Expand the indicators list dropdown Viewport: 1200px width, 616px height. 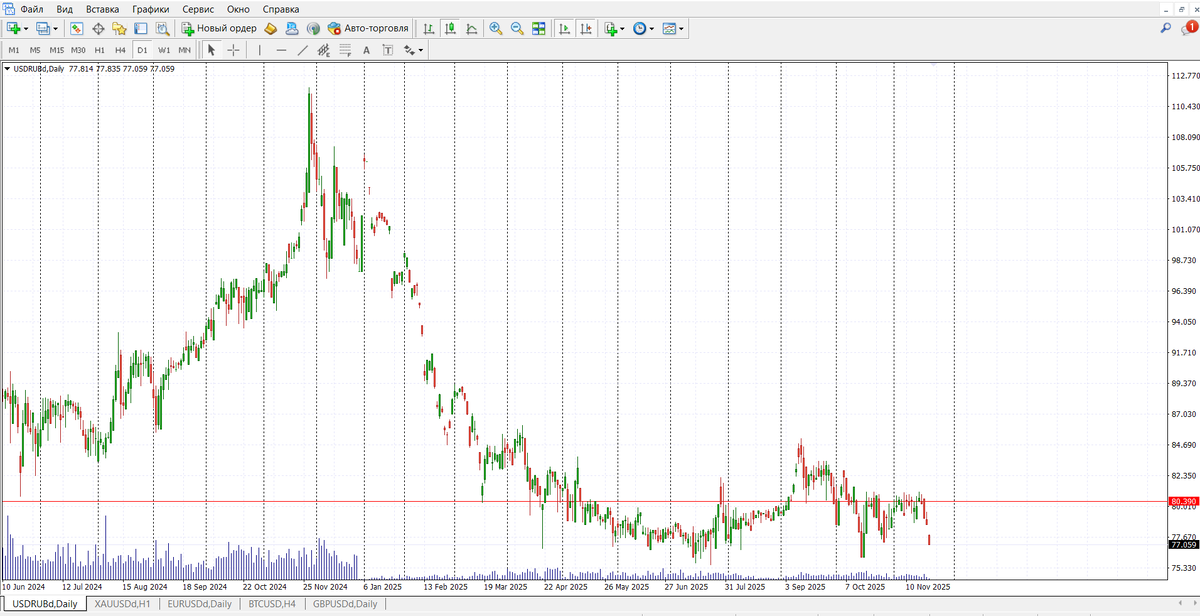(x=620, y=29)
